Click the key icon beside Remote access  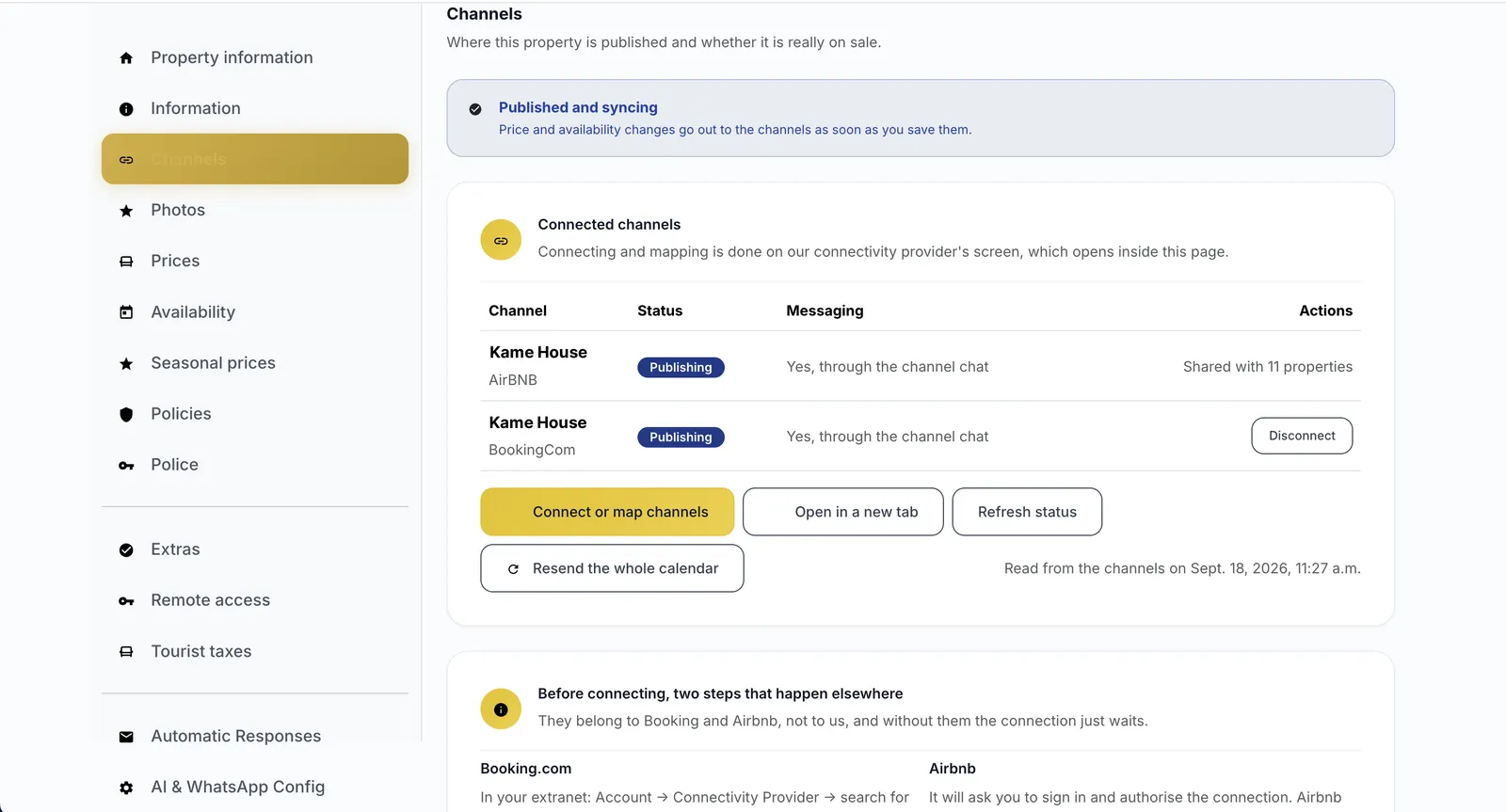click(126, 600)
